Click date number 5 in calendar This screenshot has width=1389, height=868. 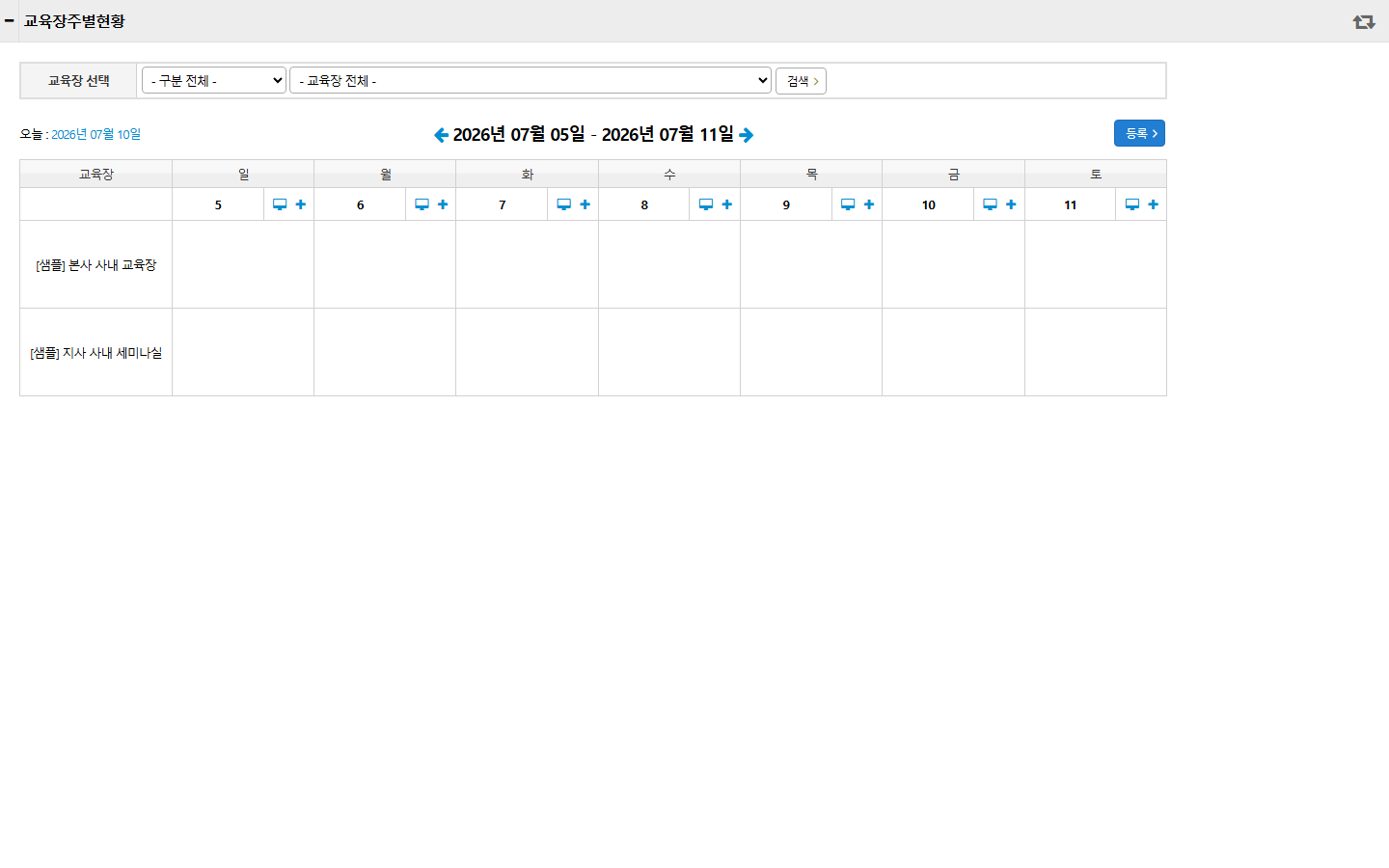pyautogui.click(x=218, y=204)
